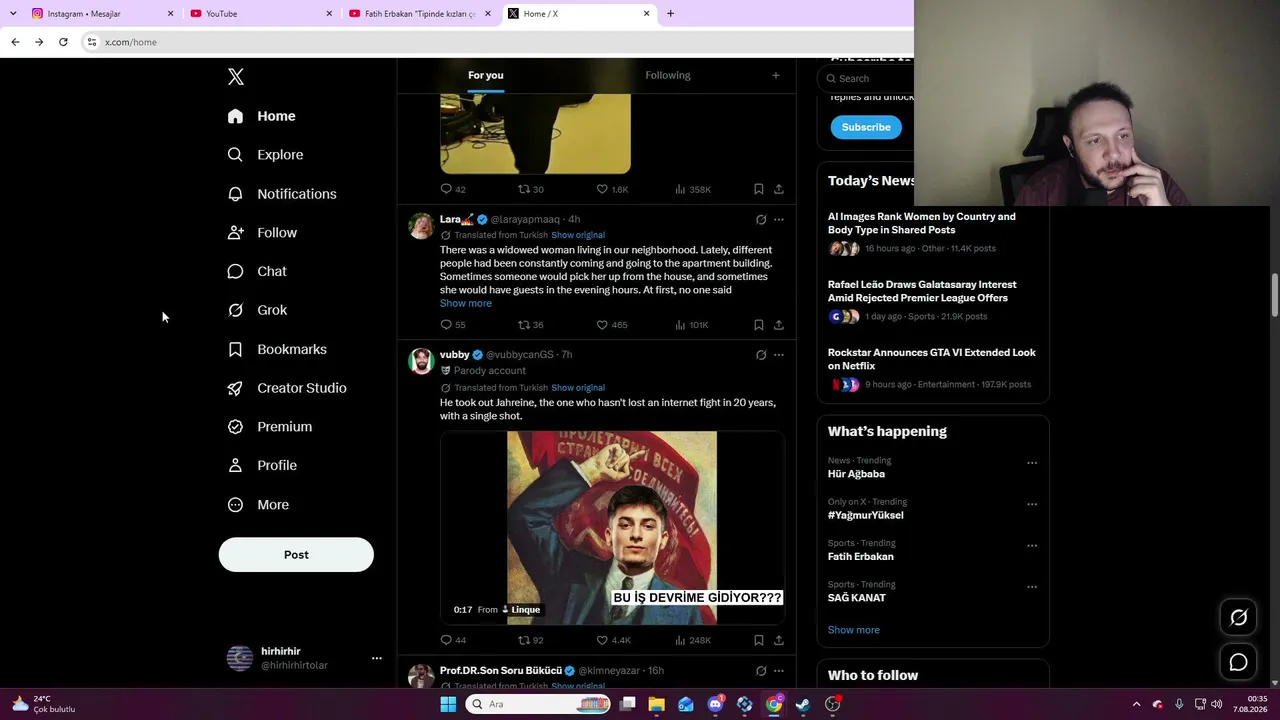The height and width of the screenshot is (720, 1280).
Task: Open more options on Lara's post
Action: 779,219
